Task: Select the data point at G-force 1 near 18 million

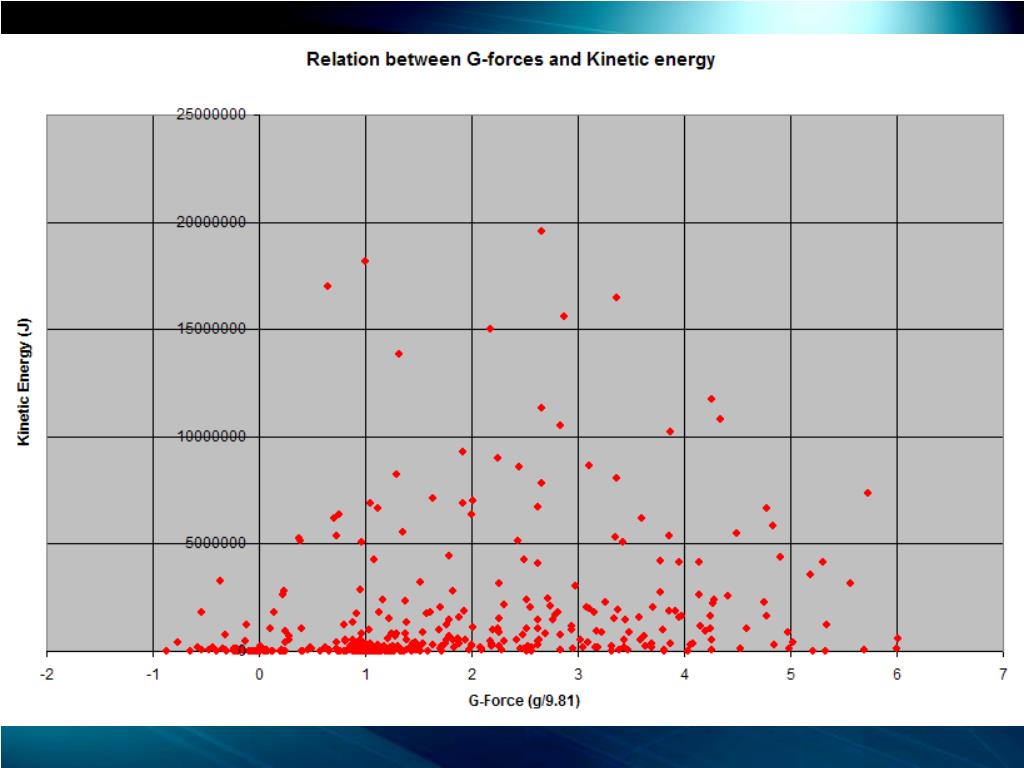Action: click(365, 261)
